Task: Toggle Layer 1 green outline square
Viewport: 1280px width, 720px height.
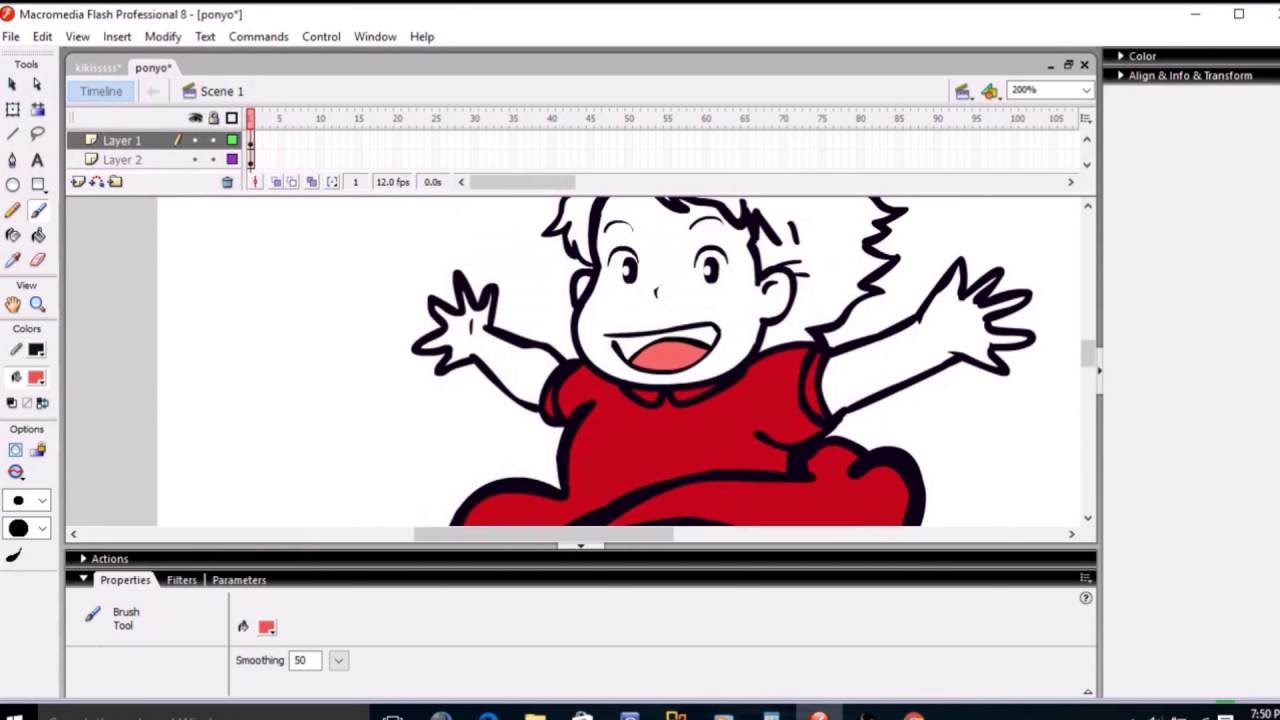Action: tap(232, 141)
